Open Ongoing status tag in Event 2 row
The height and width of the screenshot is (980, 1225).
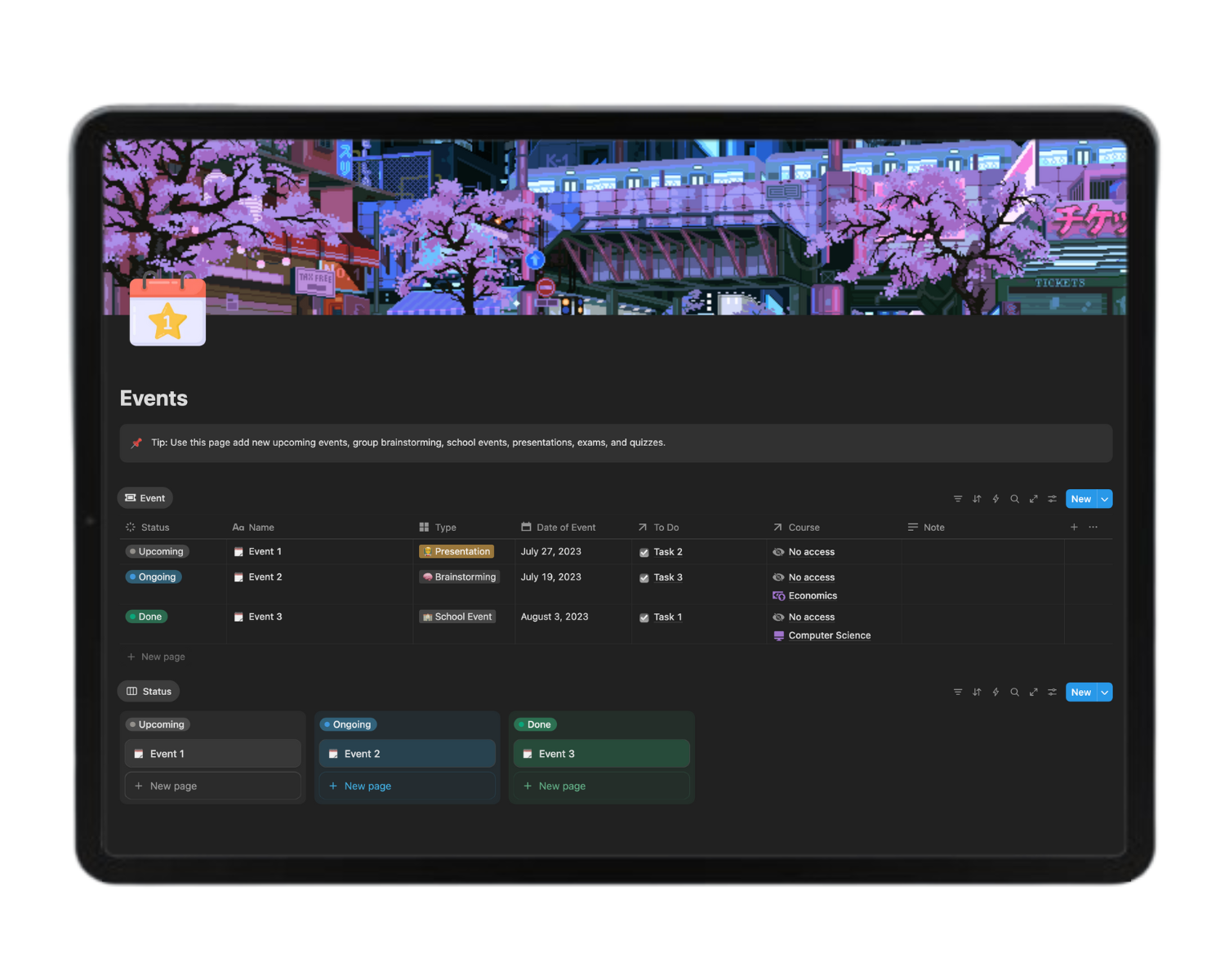point(154,577)
